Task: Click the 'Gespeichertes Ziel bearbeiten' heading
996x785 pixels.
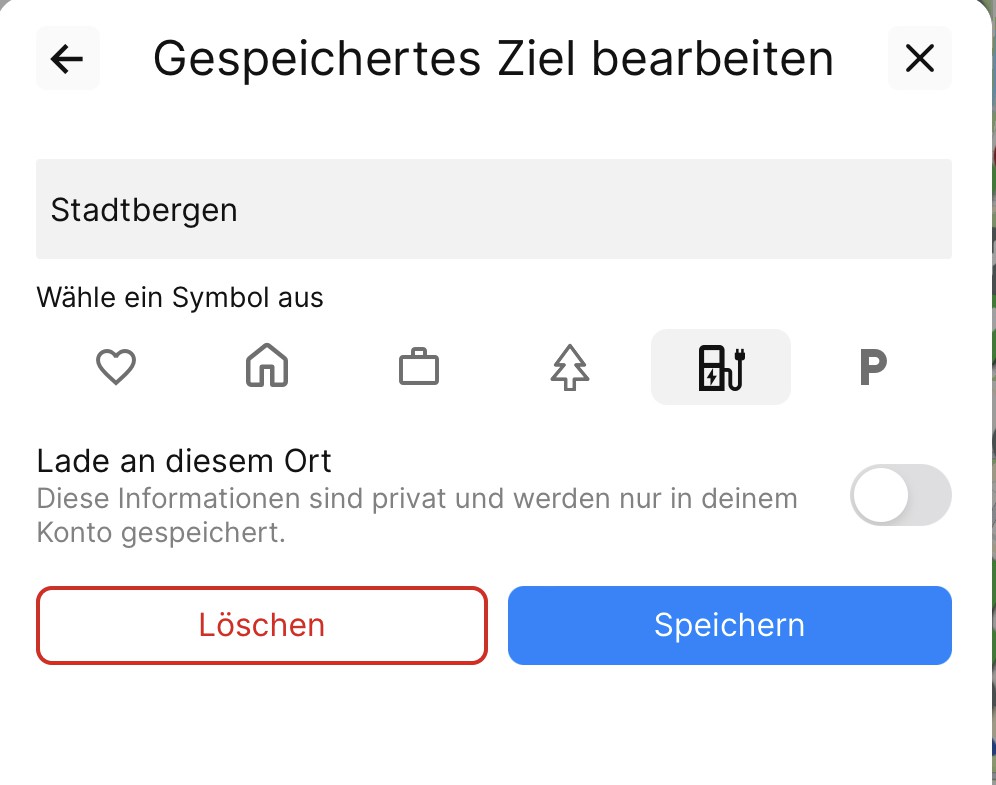Action: pyautogui.click(x=493, y=59)
